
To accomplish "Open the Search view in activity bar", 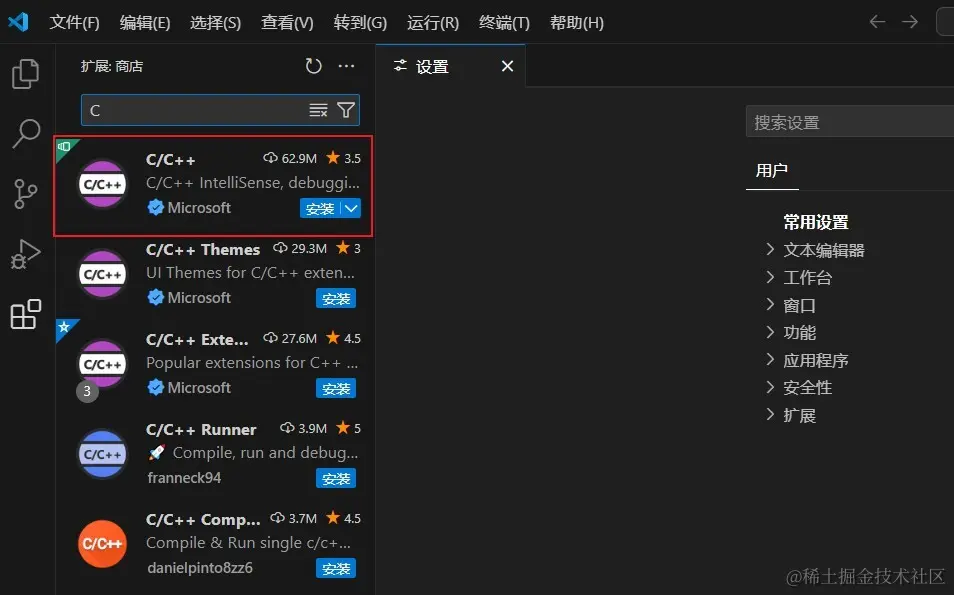I will pos(26,133).
